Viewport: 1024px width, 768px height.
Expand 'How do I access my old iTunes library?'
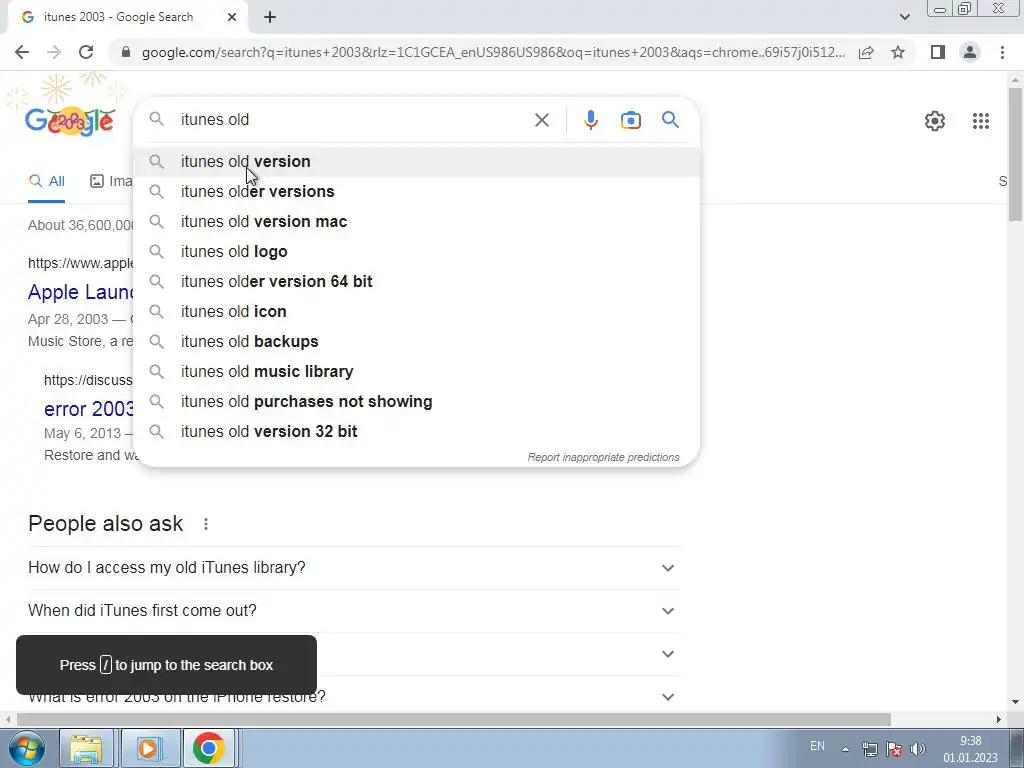[x=355, y=568]
